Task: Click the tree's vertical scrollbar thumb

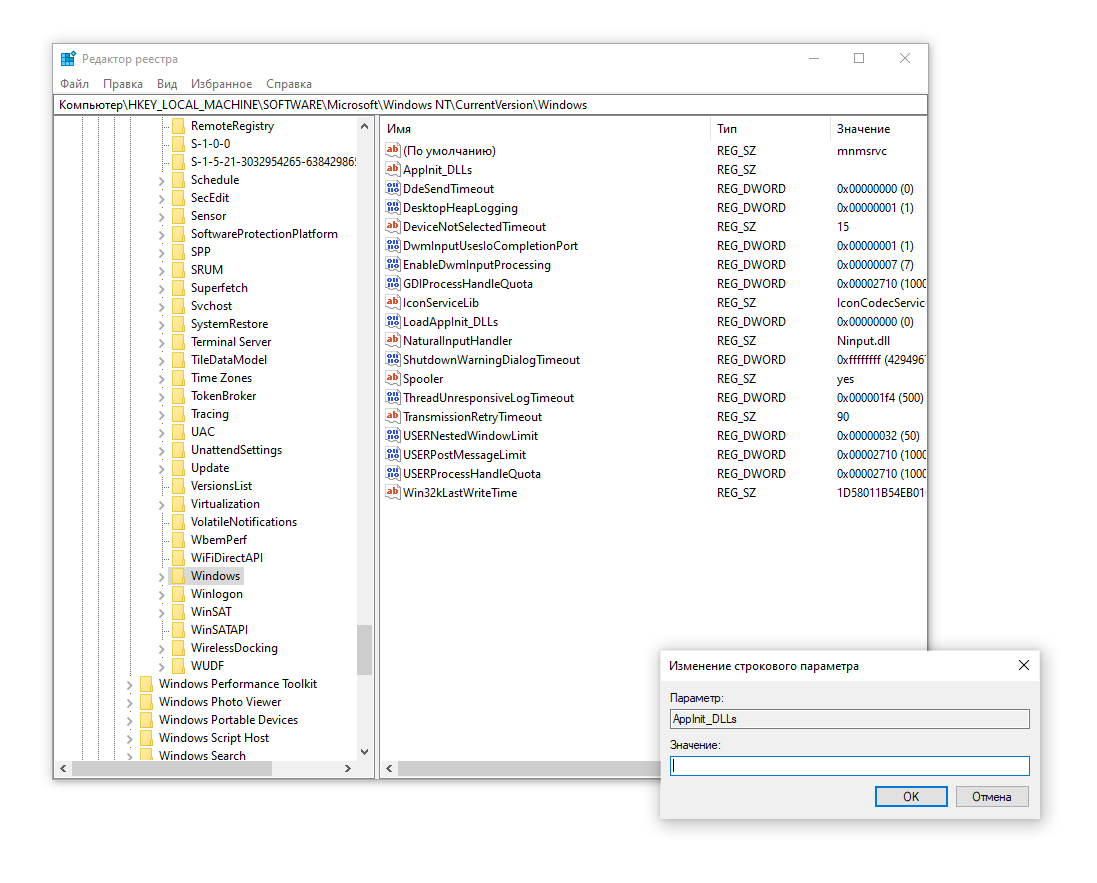Action: click(364, 650)
